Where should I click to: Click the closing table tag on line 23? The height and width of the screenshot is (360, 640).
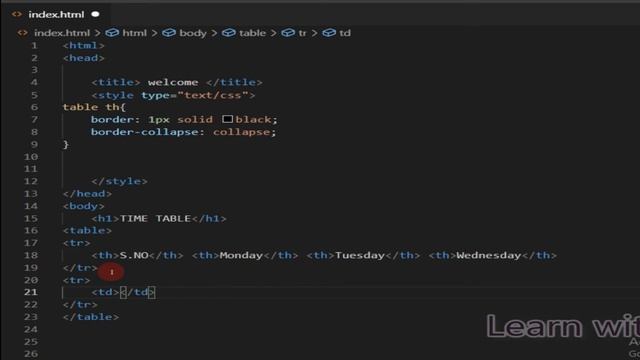pyautogui.click(x=91, y=317)
